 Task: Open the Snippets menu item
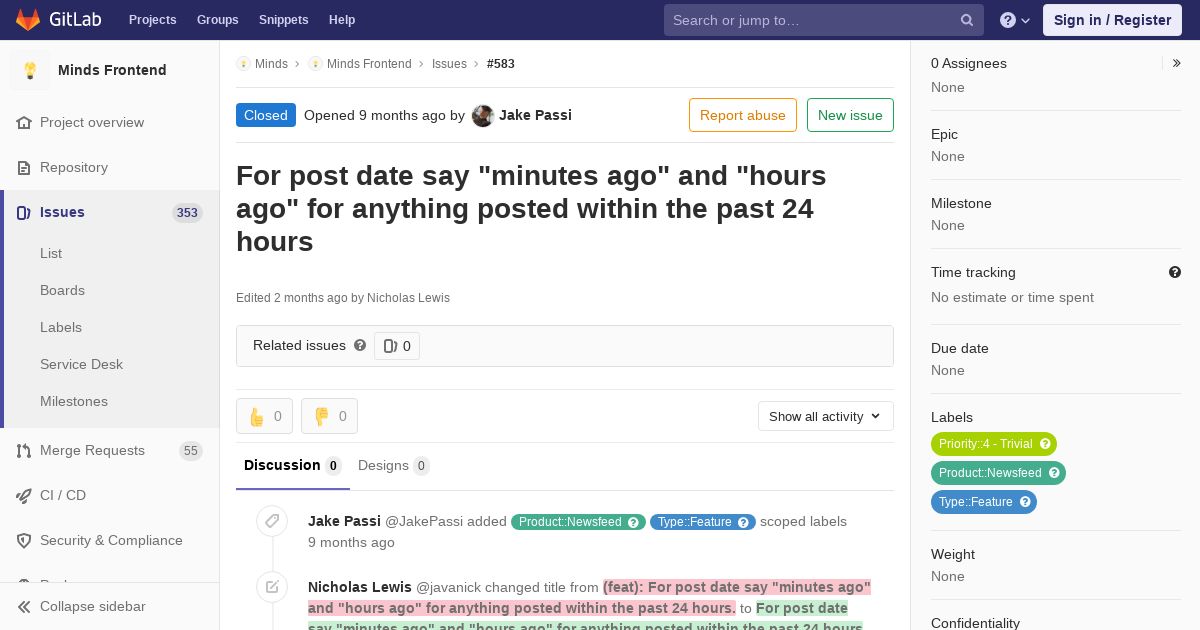point(283,20)
